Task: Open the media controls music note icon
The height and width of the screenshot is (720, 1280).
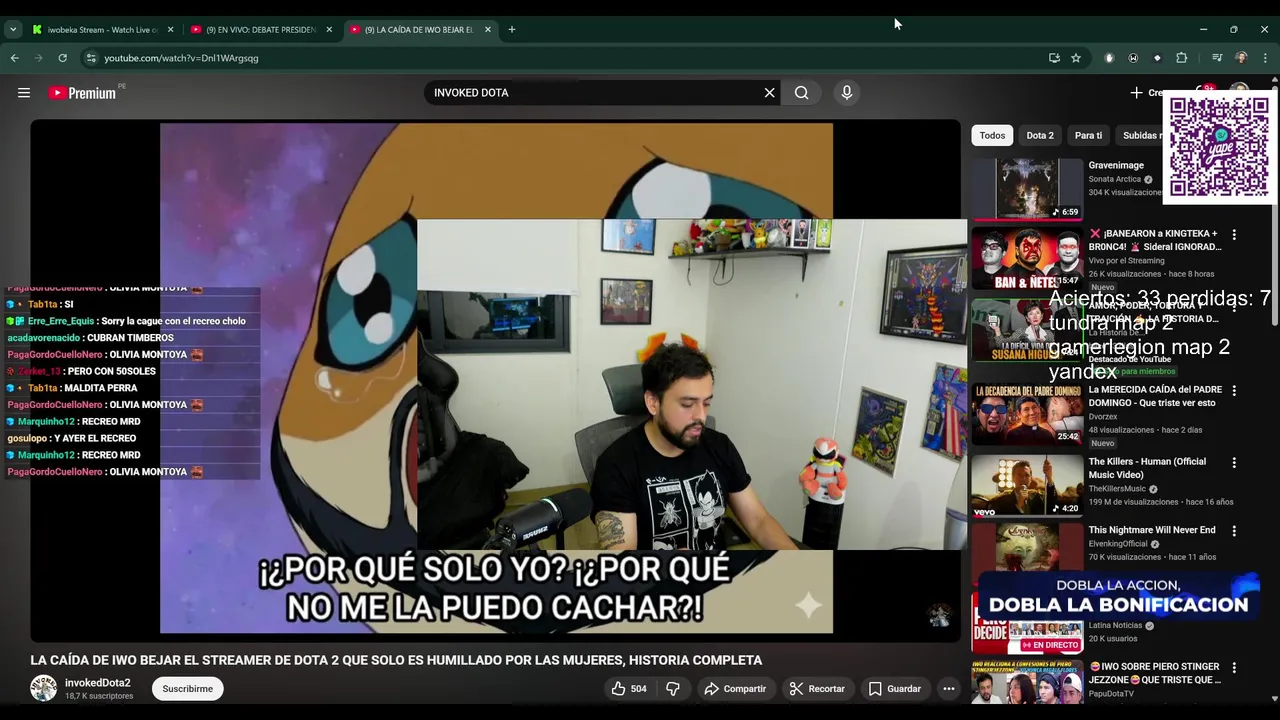Action: [x=1217, y=58]
